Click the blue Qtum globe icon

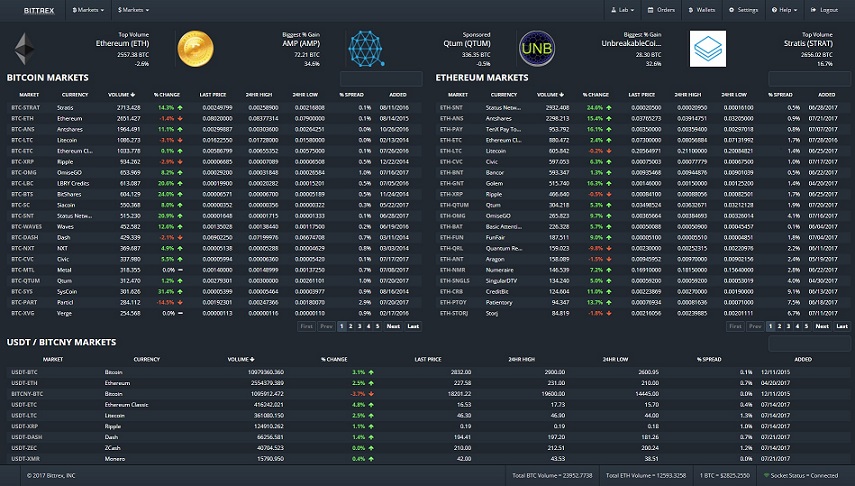[x=366, y=49]
